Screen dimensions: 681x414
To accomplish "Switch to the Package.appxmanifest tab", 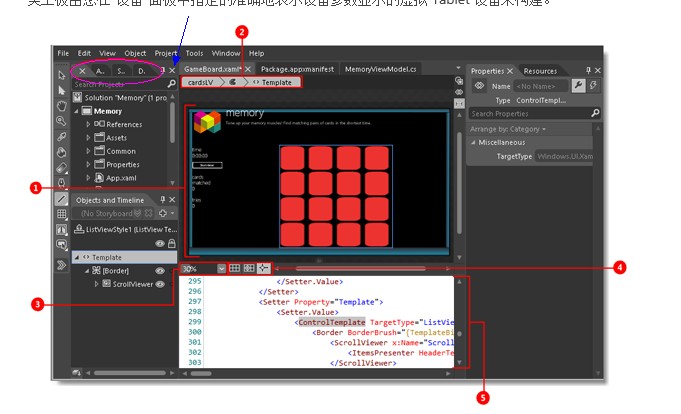I will click(297, 69).
